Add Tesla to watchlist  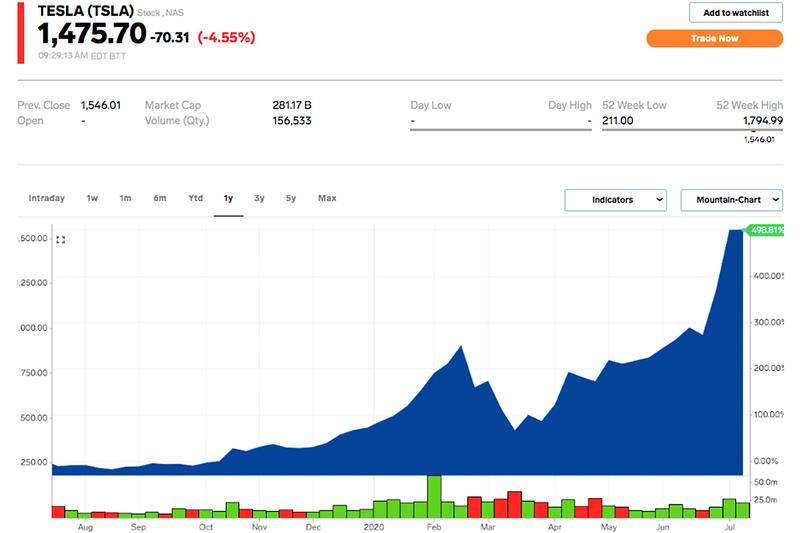coord(735,13)
